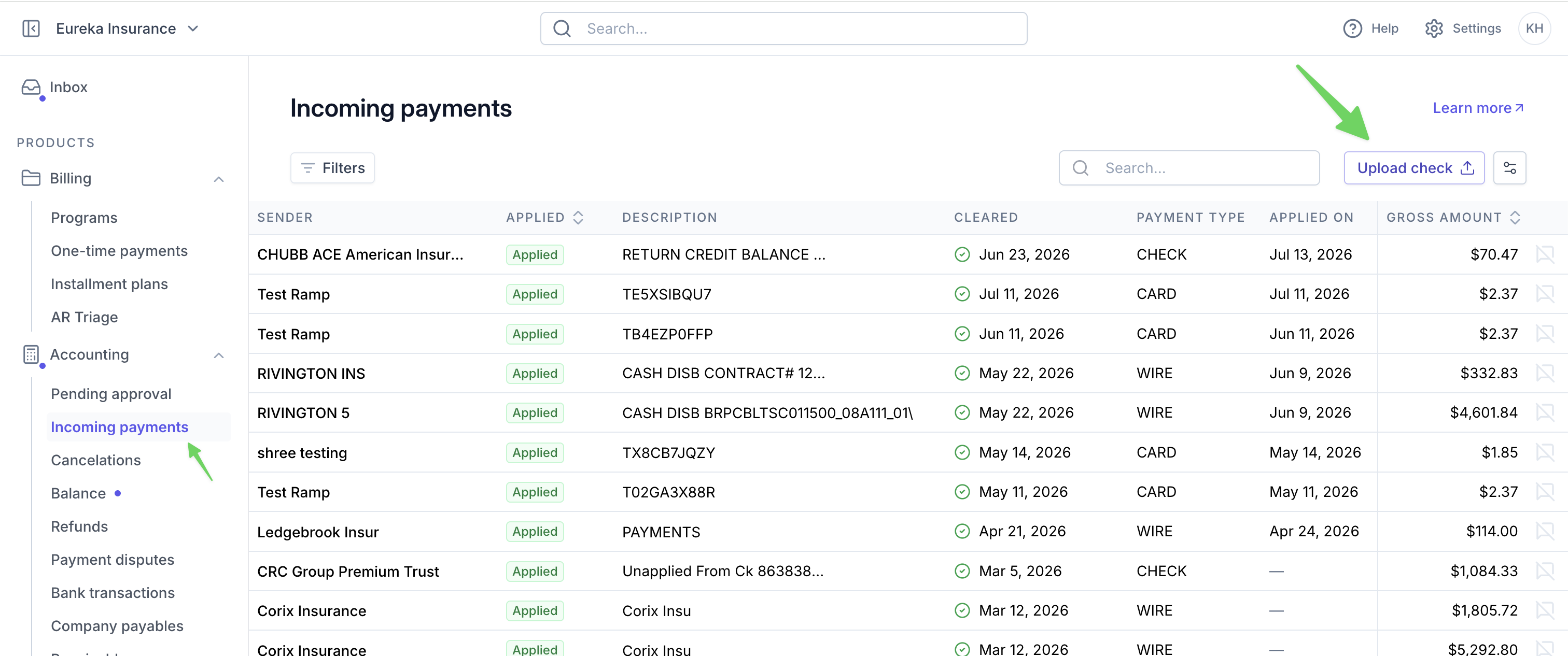Open Pending approval
Viewport: 1568px width, 656px height.
point(111,394)
